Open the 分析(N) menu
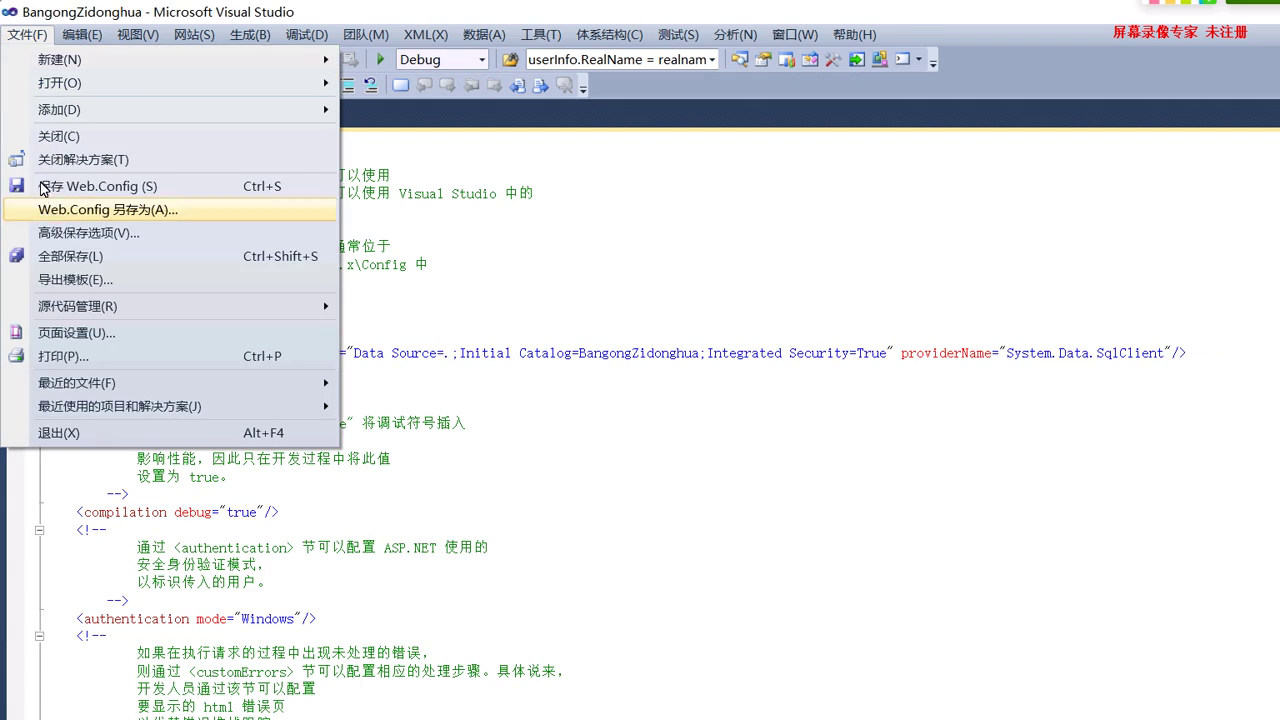Image resolution: width=1280 pixels, height=720 pixels. pyautogui.click(x=735, y=34)
